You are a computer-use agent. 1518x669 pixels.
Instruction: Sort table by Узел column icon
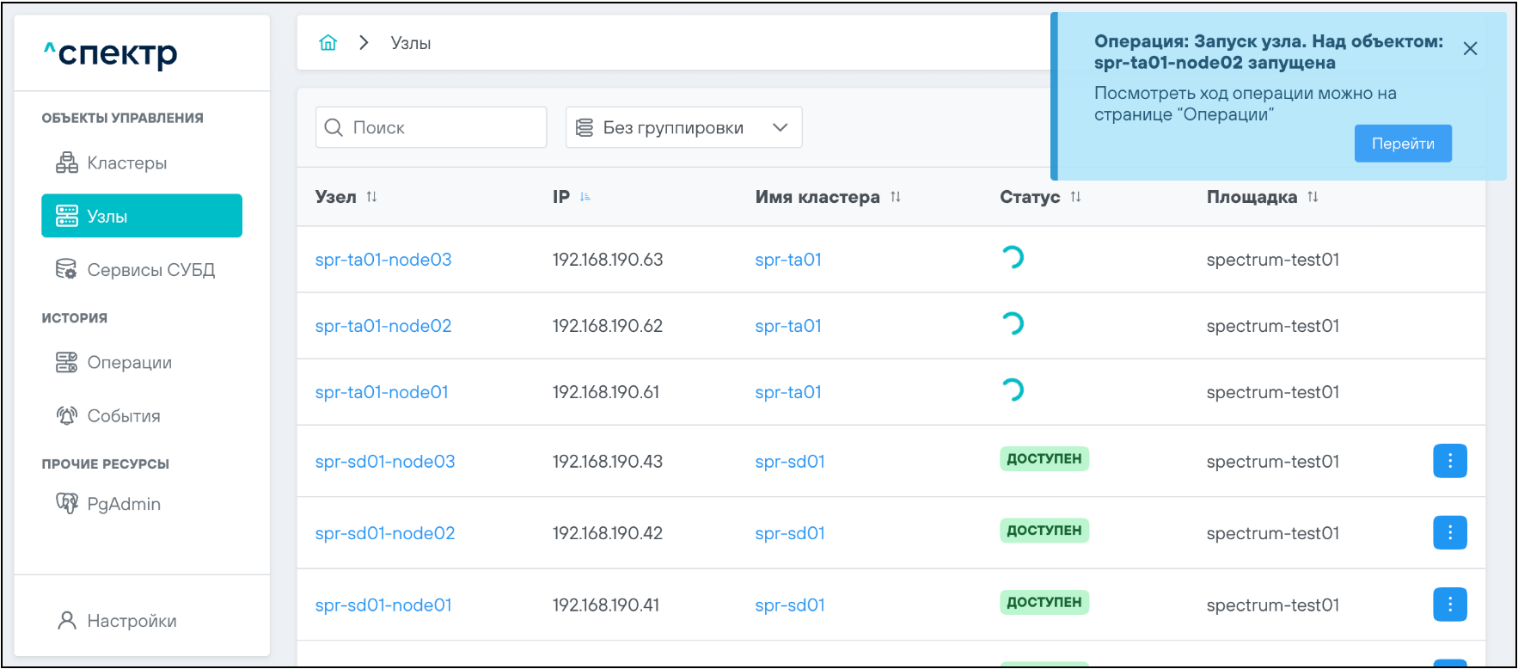(x=372, y=197)
